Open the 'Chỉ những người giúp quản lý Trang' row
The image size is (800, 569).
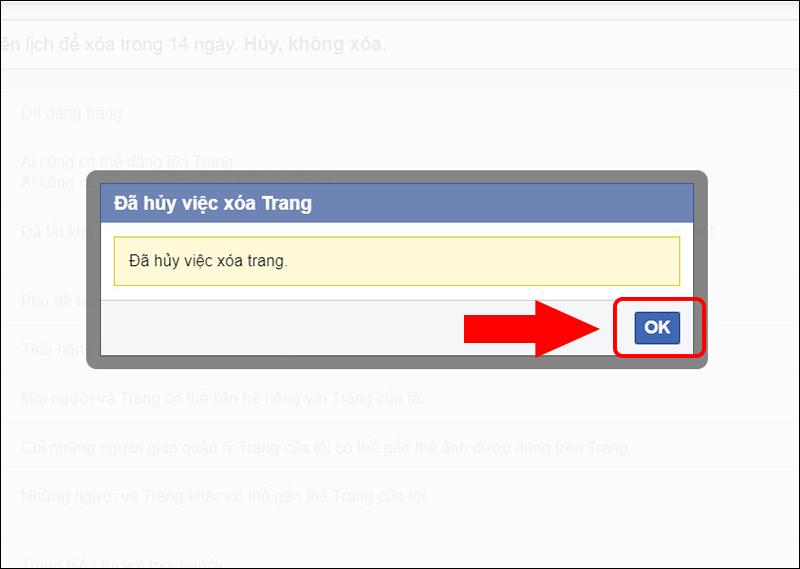[325, 448]
